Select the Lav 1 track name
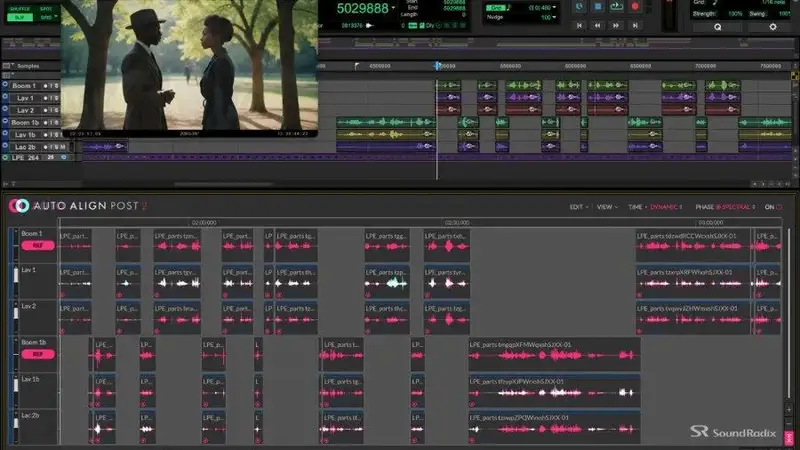The height and width of the screenshot is (450, 800). (25, 98)
